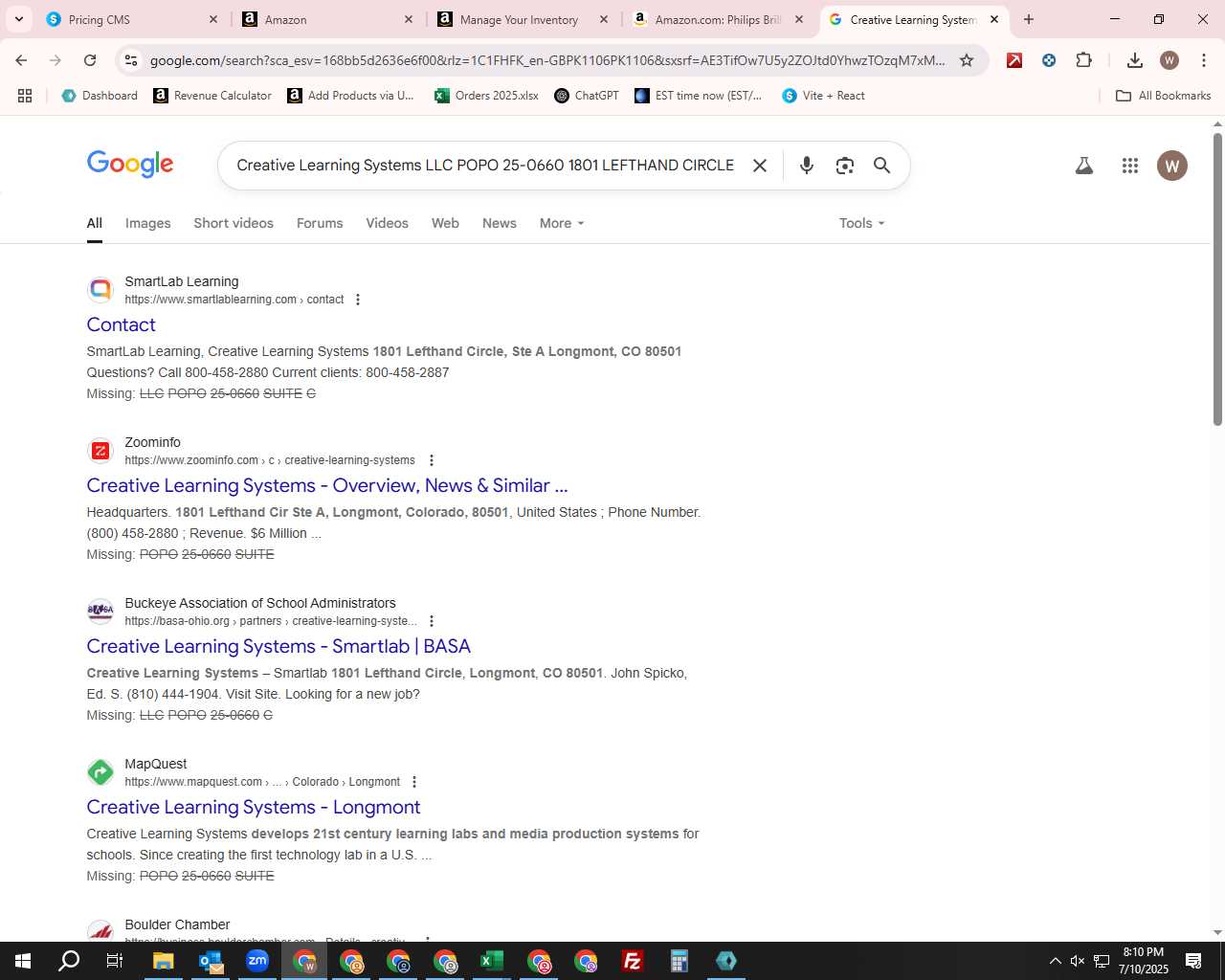Open Excel from the taskbar
This screenshot has height=980, width=1225.
tap(492, 961)
